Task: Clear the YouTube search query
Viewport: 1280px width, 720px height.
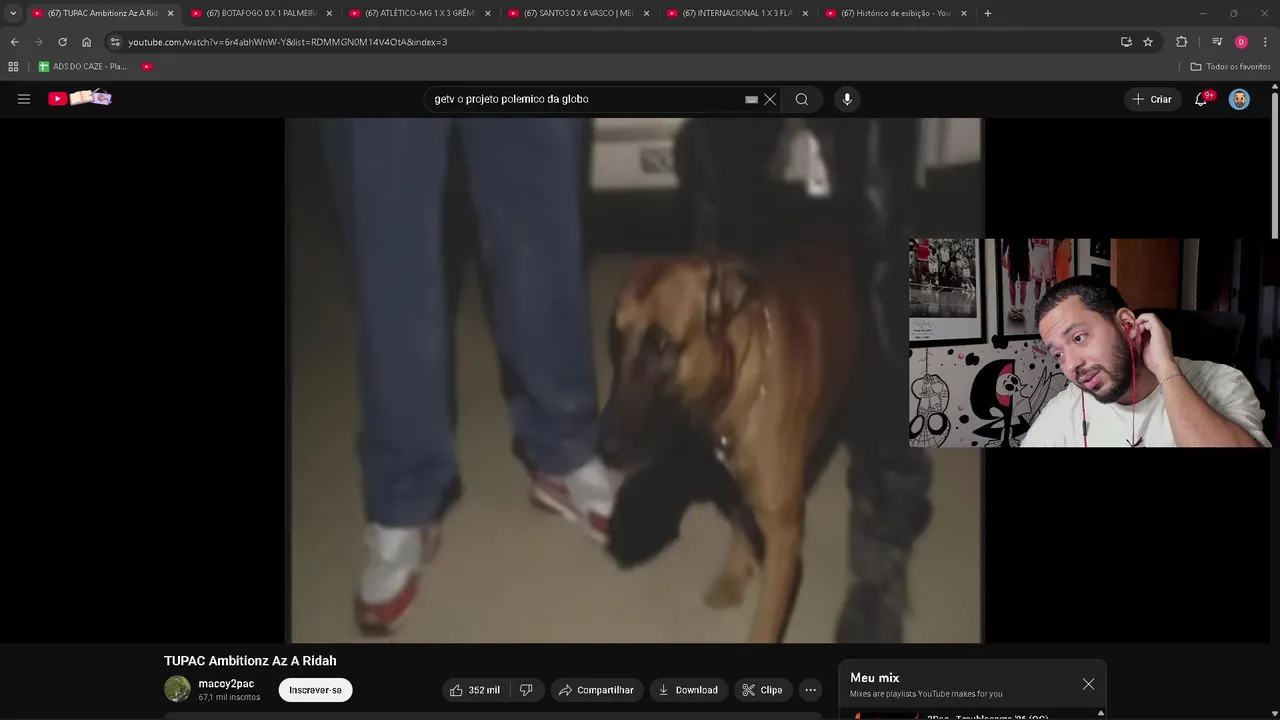Action: [x=770, y=100]
